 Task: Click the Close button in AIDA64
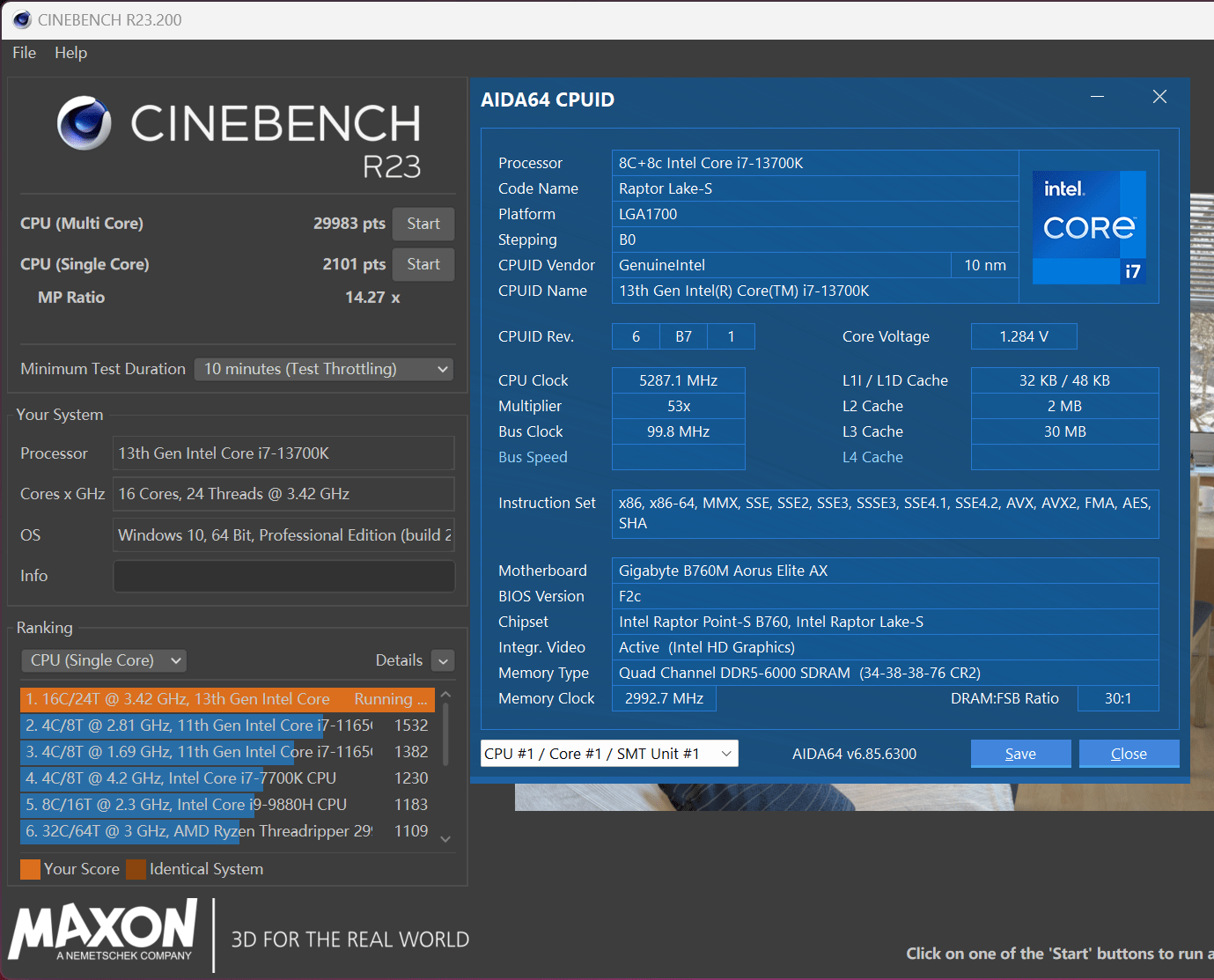tap(1129, 754)
